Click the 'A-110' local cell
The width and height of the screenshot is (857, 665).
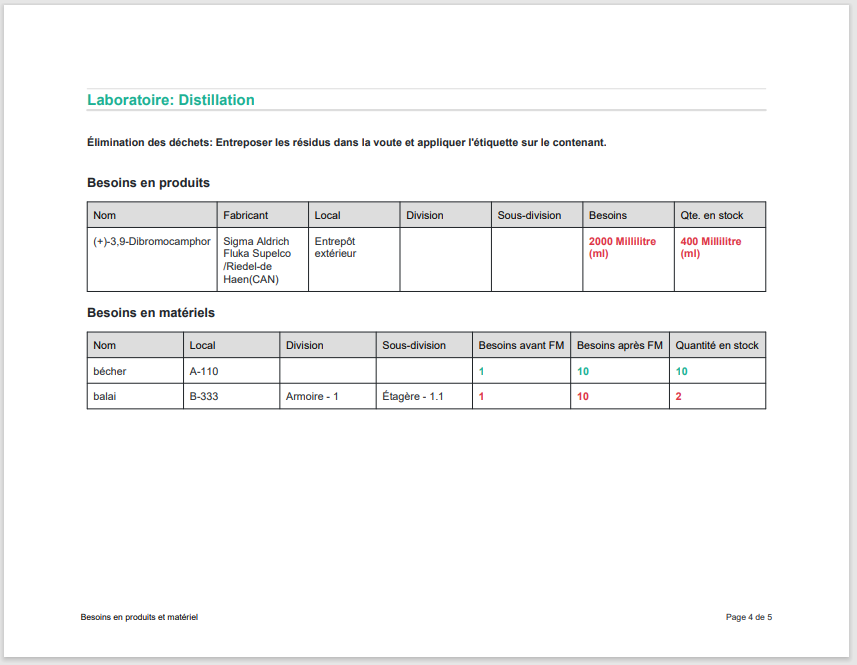point(231,370)
